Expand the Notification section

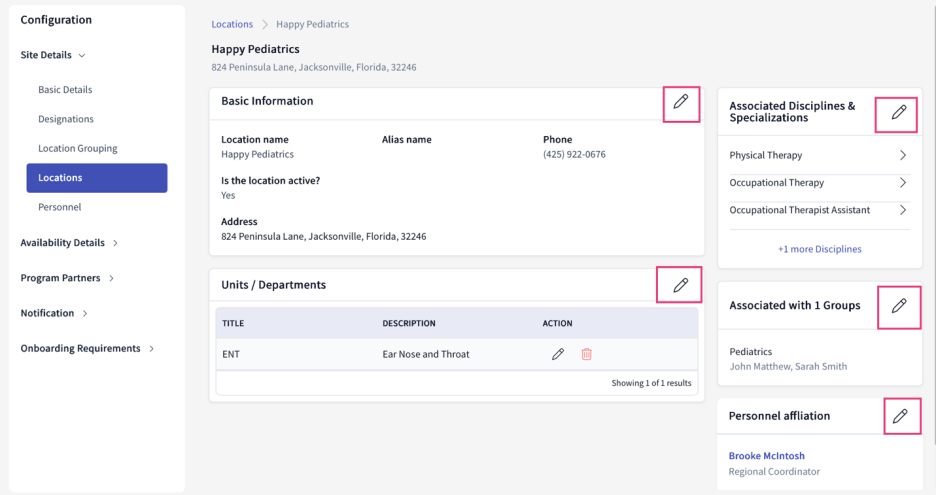pyautogui.click(x=54, y=313)
